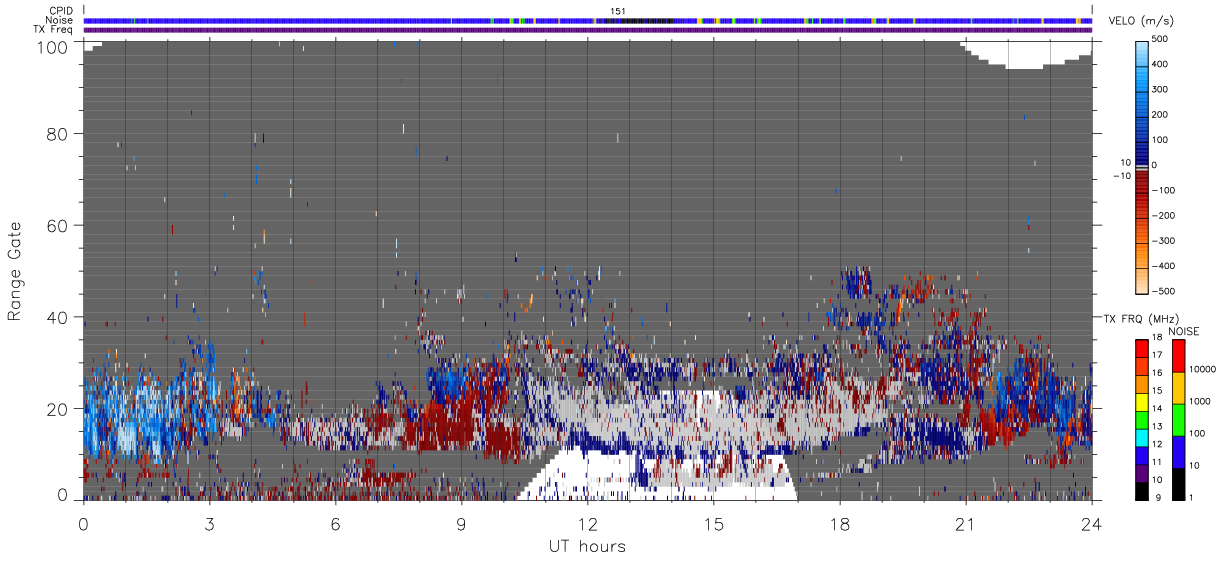Click the CPID label at top left
1228x567 pixels.
[x=61, y=11]
